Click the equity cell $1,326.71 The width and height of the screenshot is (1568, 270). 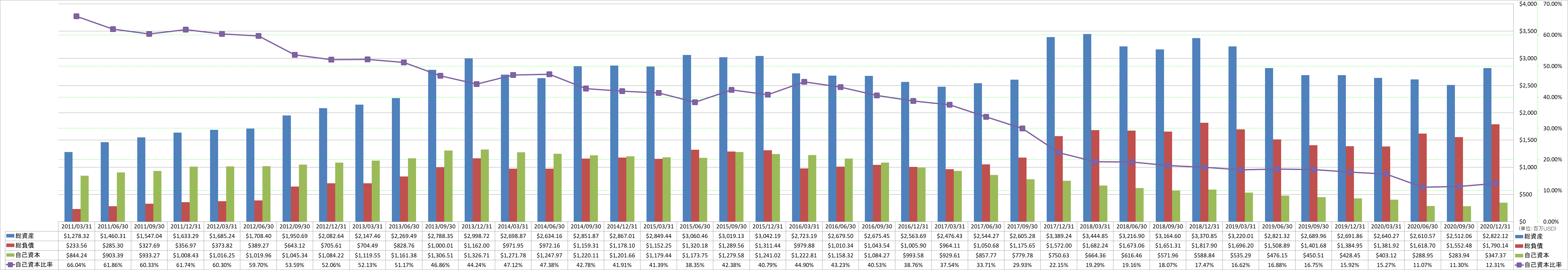476,256
